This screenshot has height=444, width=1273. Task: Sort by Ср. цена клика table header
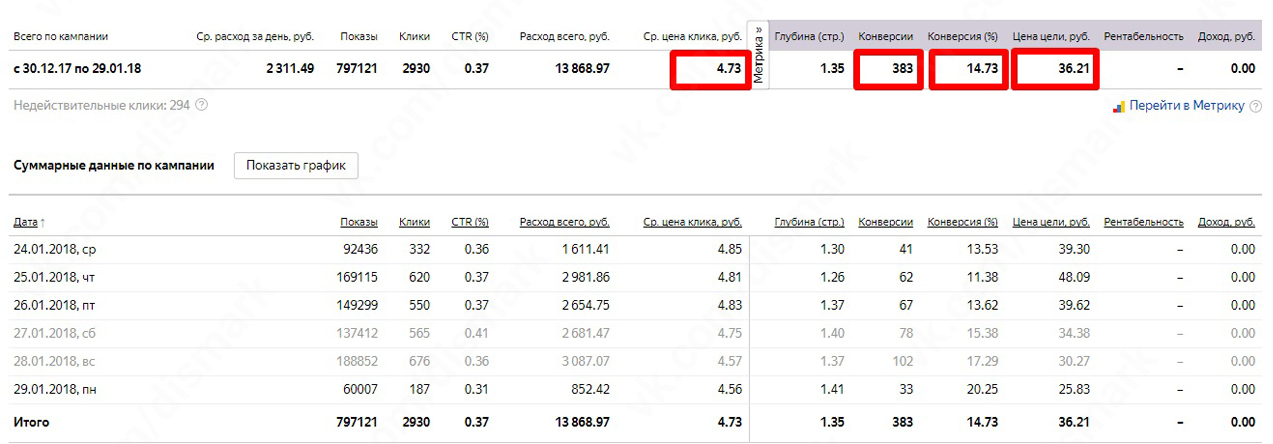[692, 222]
